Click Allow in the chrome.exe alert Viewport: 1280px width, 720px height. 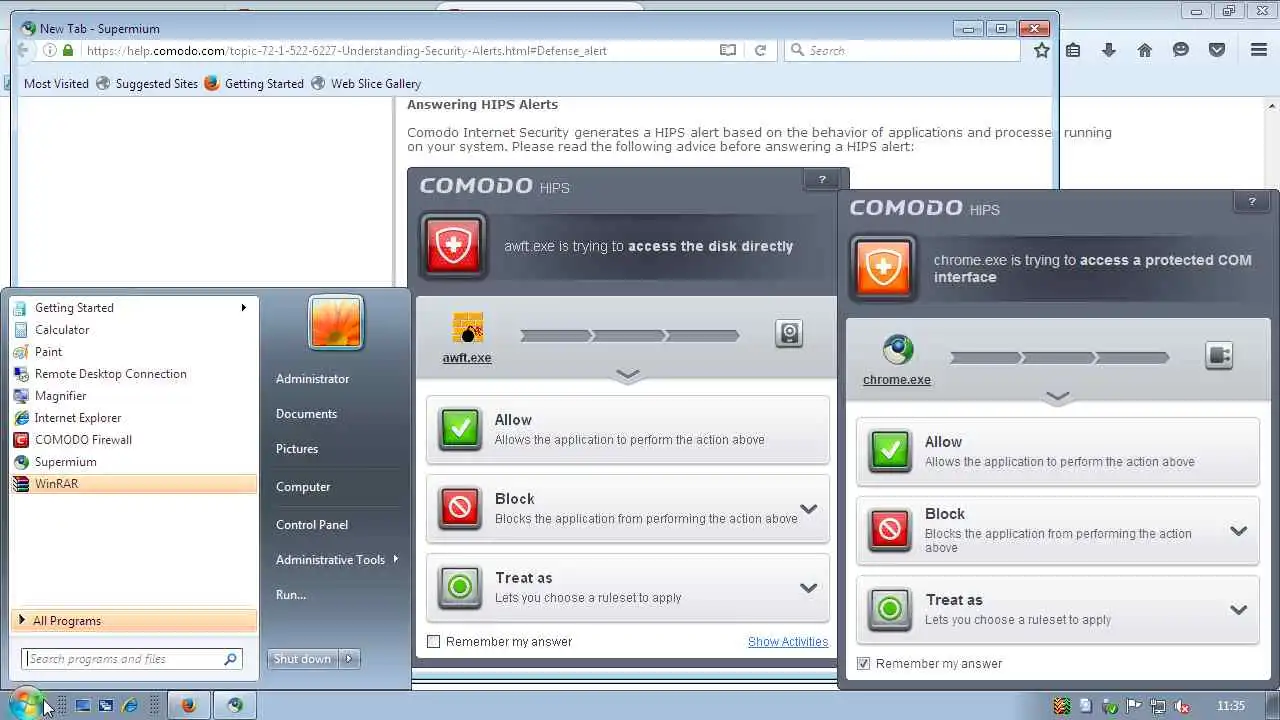pos(1058,452)
